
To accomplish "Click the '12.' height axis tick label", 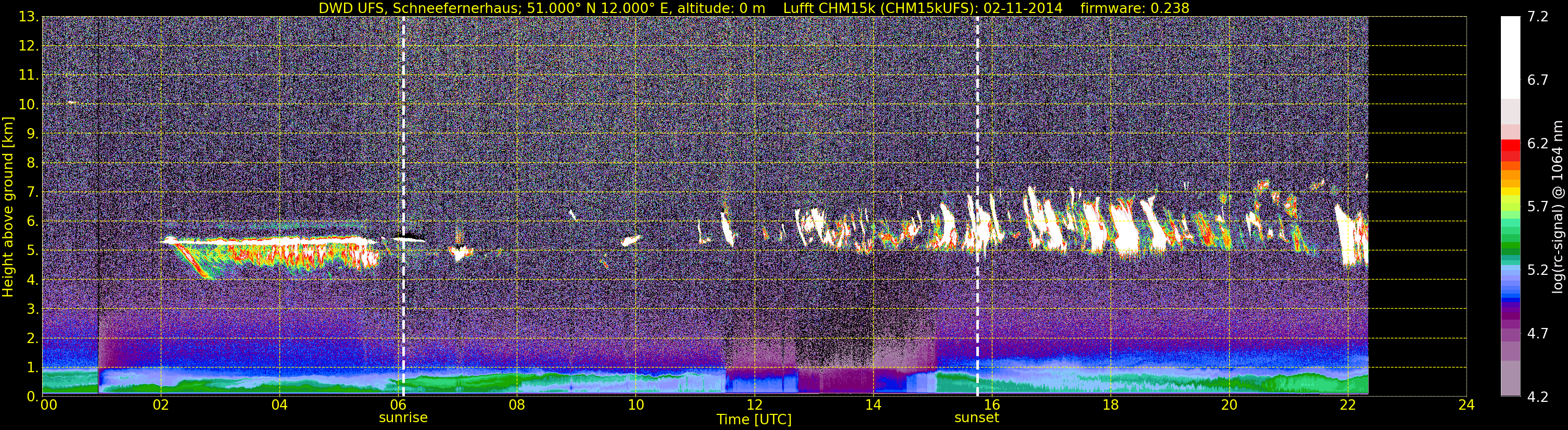I will point(29,46).
